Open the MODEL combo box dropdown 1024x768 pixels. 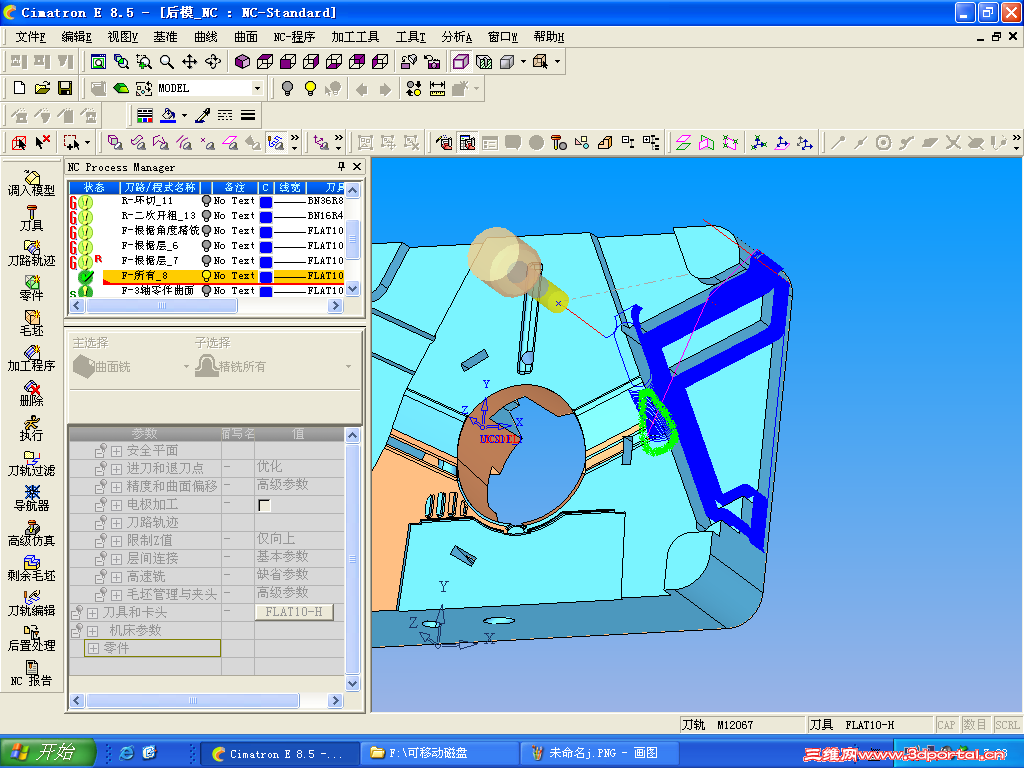pyautogui.click(x=257, y=88)
